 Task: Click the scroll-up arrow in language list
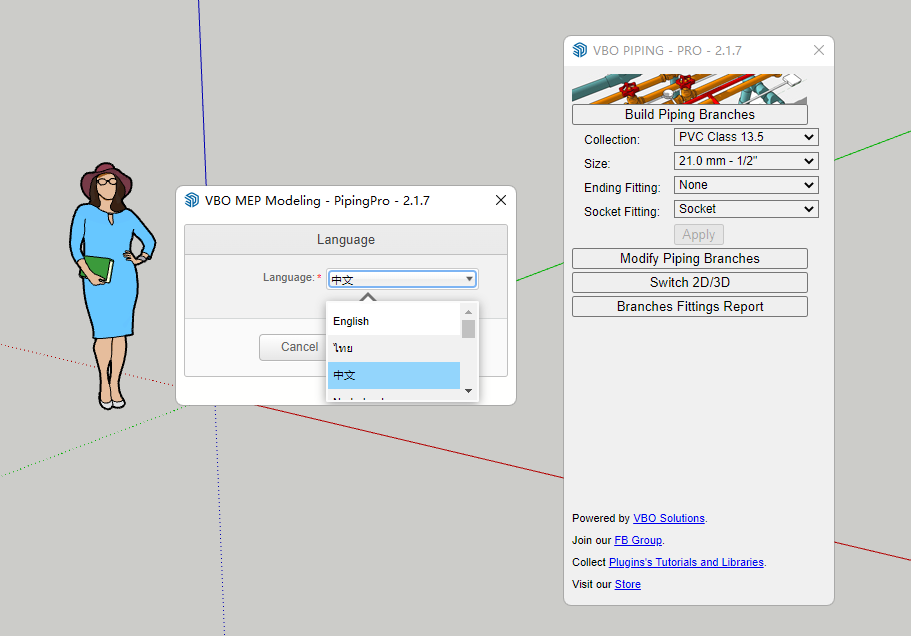468,312
